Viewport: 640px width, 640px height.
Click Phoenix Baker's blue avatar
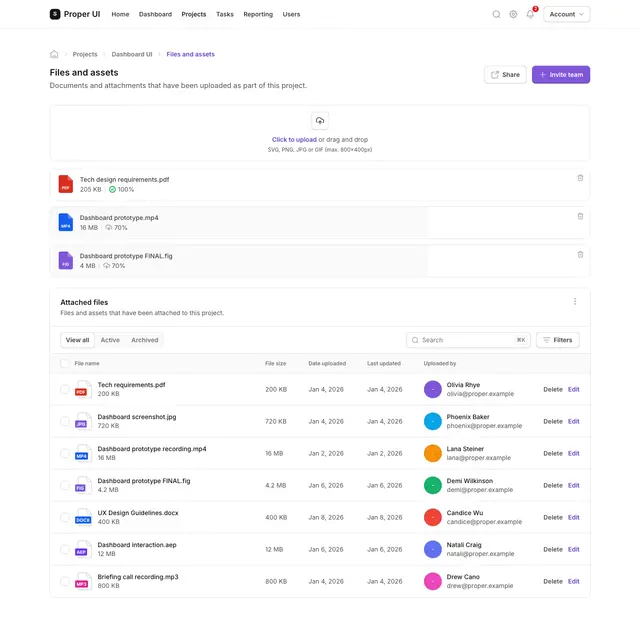pos(433,421)
